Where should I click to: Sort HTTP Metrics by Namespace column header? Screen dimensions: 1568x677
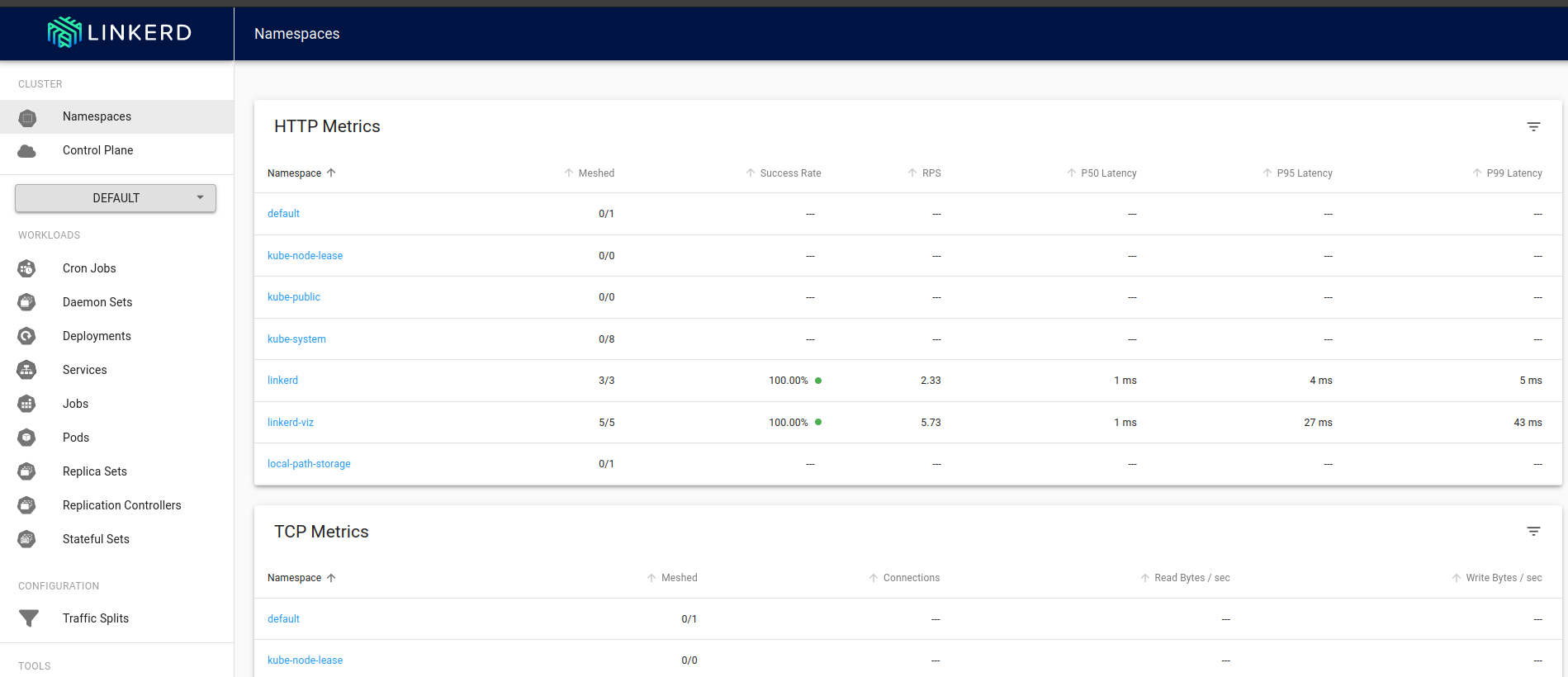(295, 173)
